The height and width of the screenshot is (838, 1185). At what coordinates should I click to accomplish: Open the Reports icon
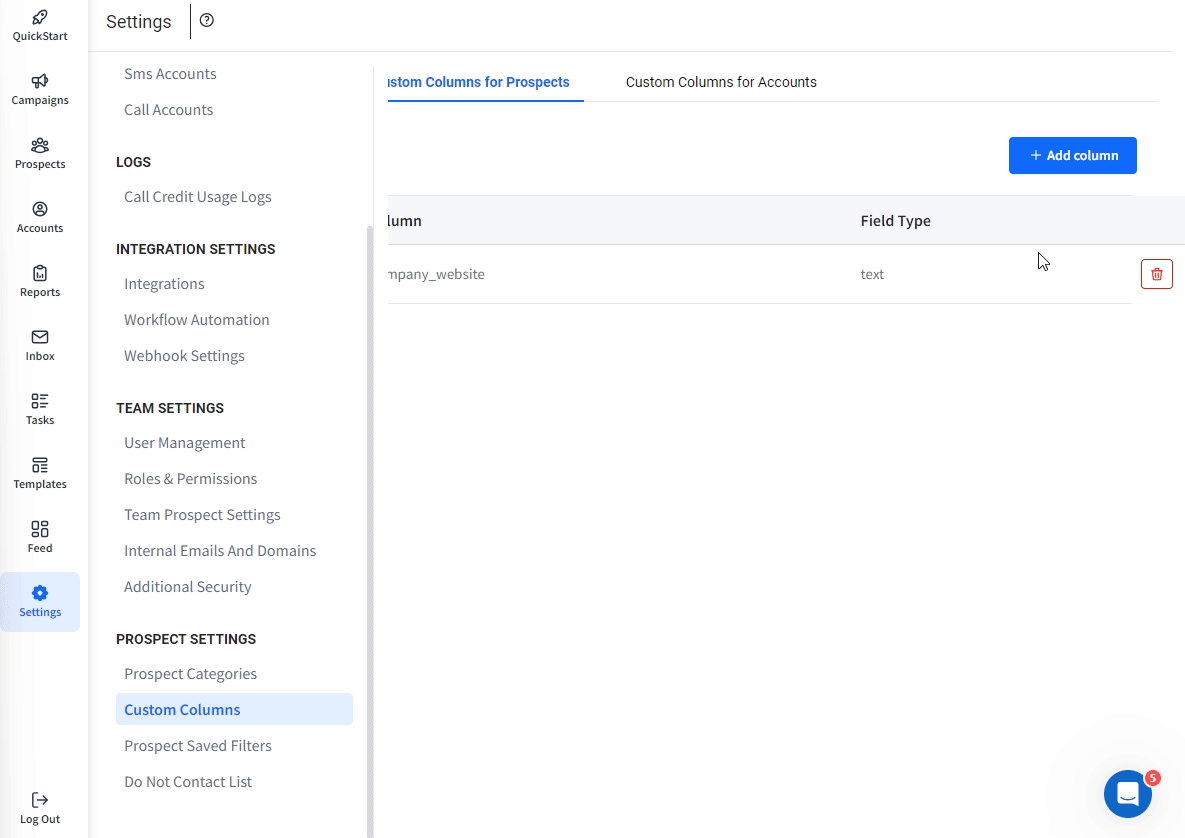[x=40, y=274]
